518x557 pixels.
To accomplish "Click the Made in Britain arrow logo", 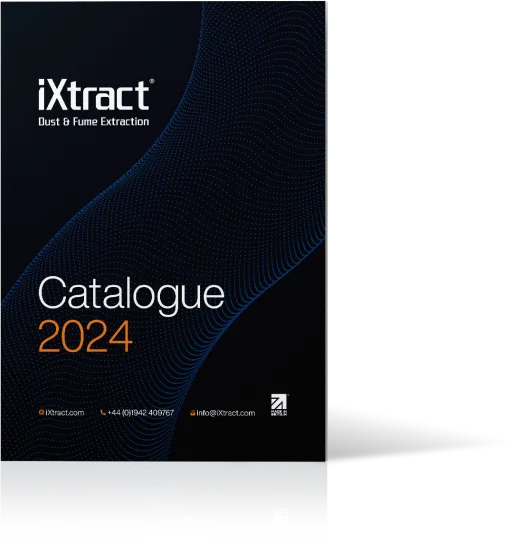I will point(279,405).
